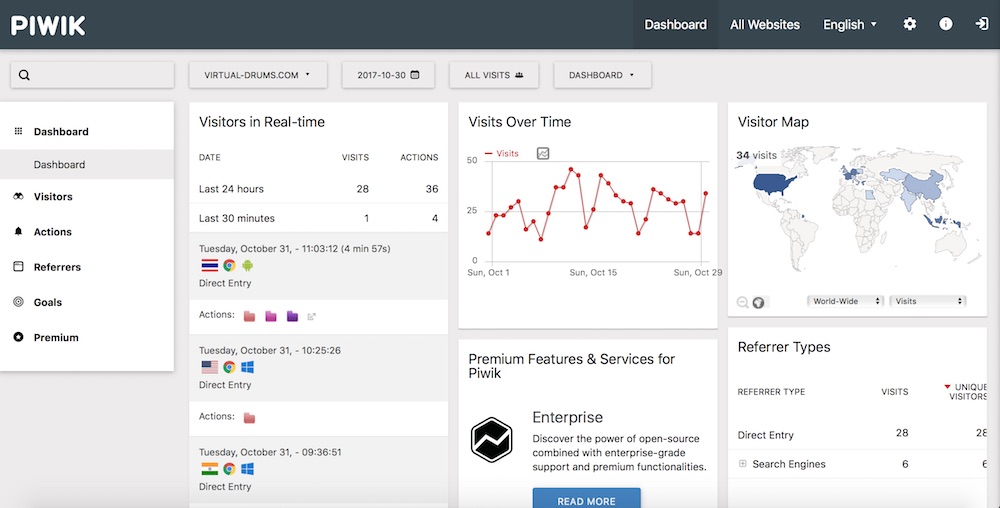Sort by the UNIQUE VISITORS column
1000x508 pixels.
[967, 391]
